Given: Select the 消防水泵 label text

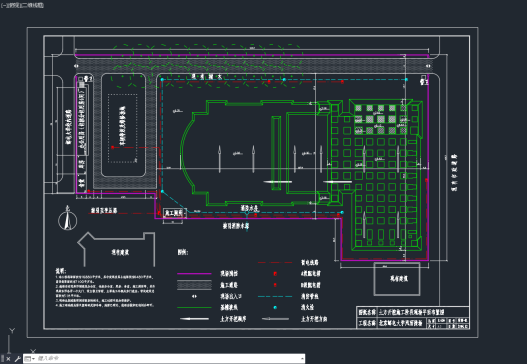Looking at the screenshot, I should tap(249, 208).
